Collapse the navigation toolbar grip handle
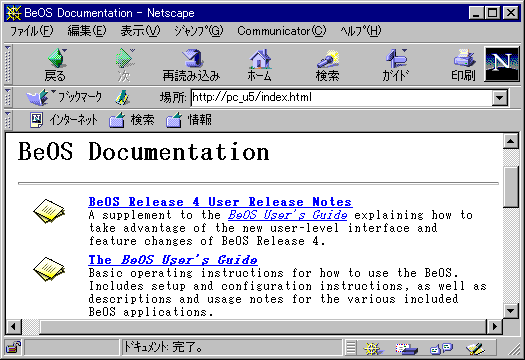 (8, 64)
